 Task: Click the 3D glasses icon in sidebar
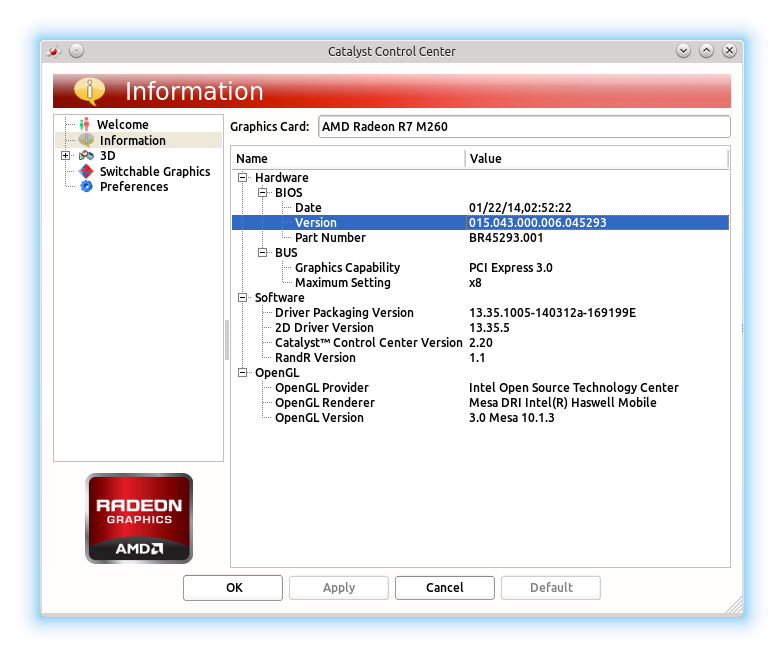[x=86, y=156]
